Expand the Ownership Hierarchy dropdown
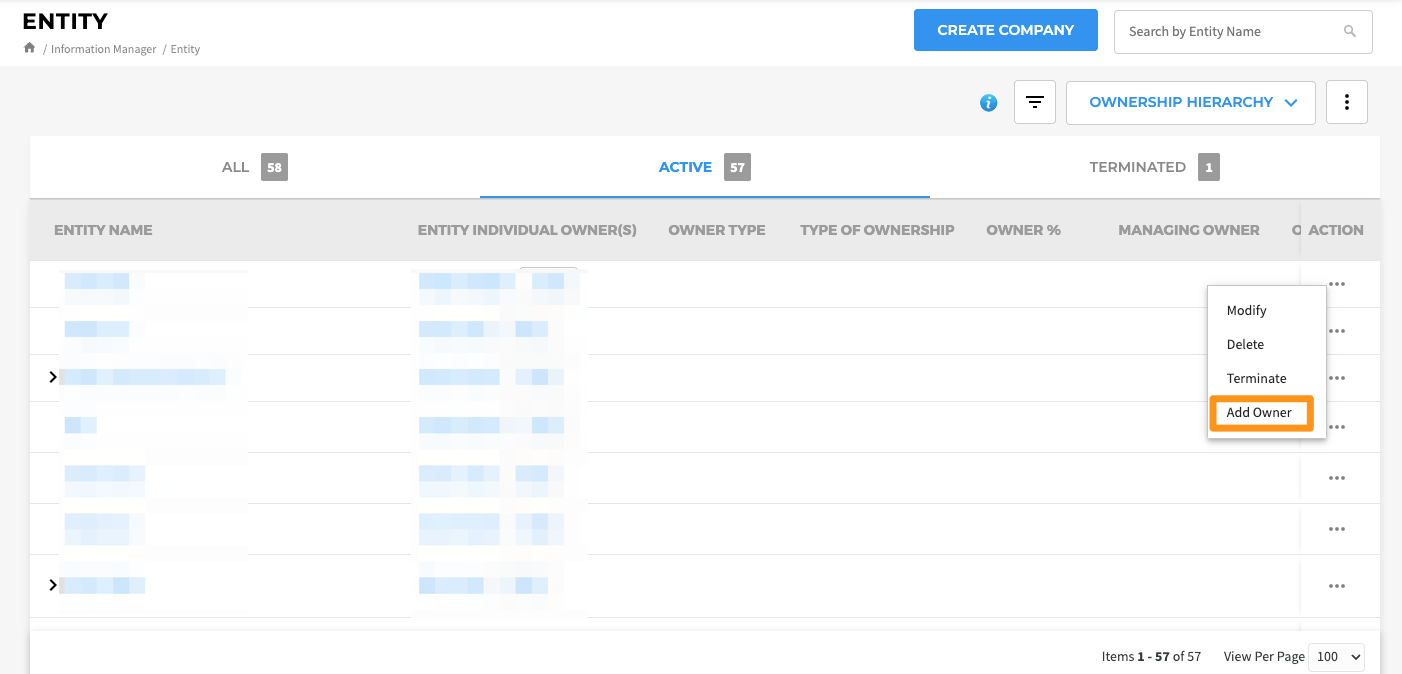The width and height of the screenshot is (1402, 674). [1191, 102]
